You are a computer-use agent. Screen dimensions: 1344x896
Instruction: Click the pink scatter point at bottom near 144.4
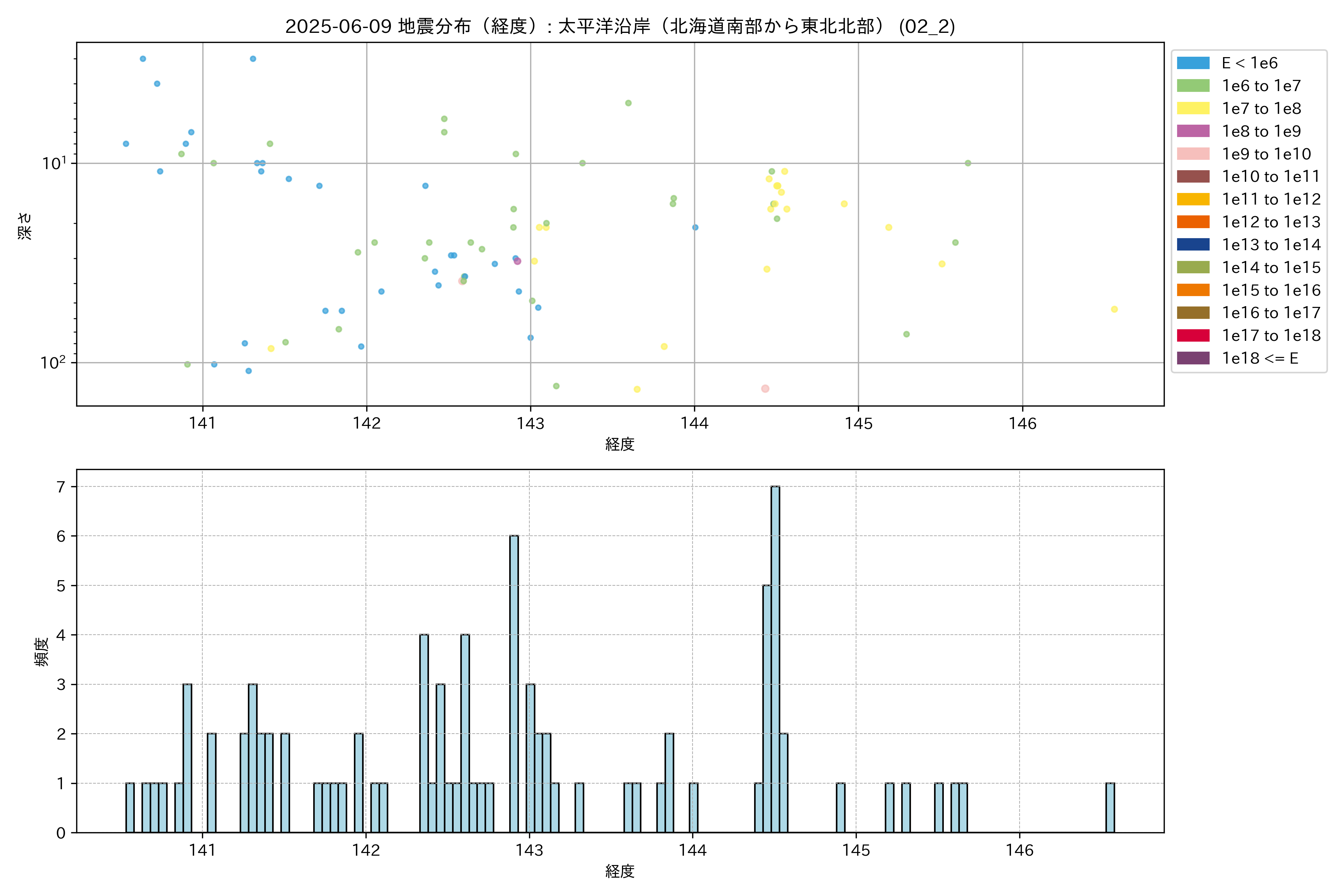coord(765,389)
